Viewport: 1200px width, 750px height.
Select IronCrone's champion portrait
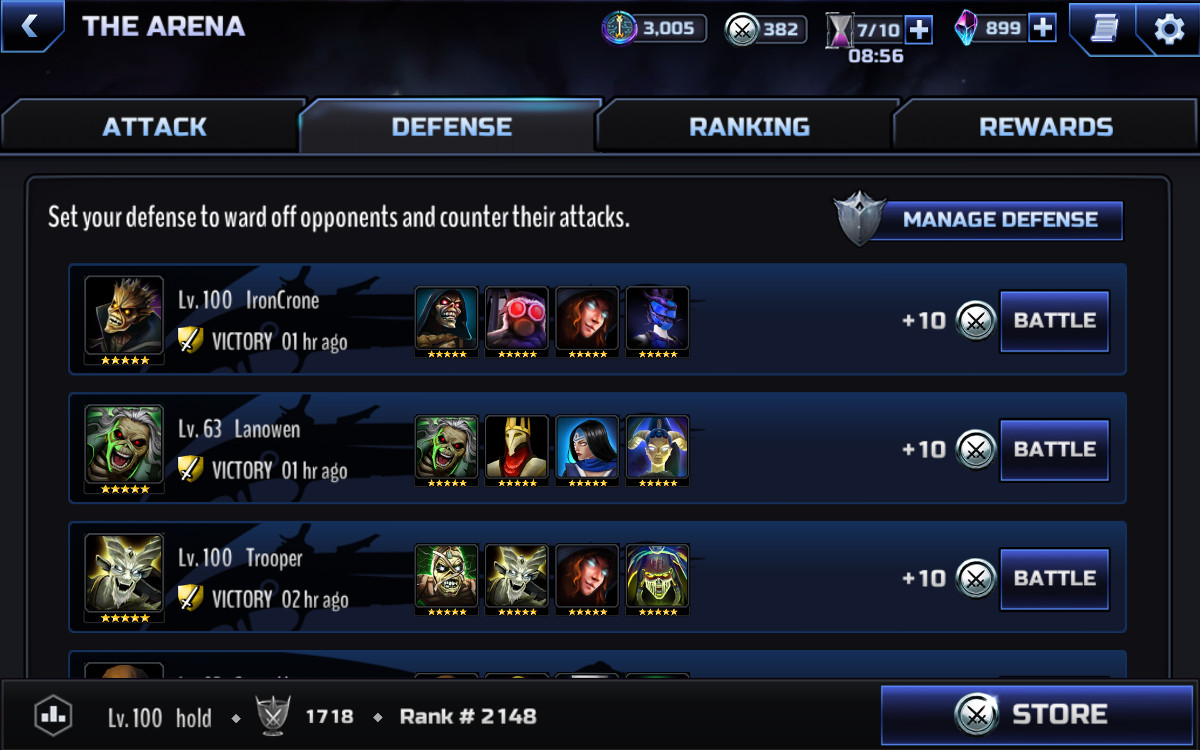124,320
